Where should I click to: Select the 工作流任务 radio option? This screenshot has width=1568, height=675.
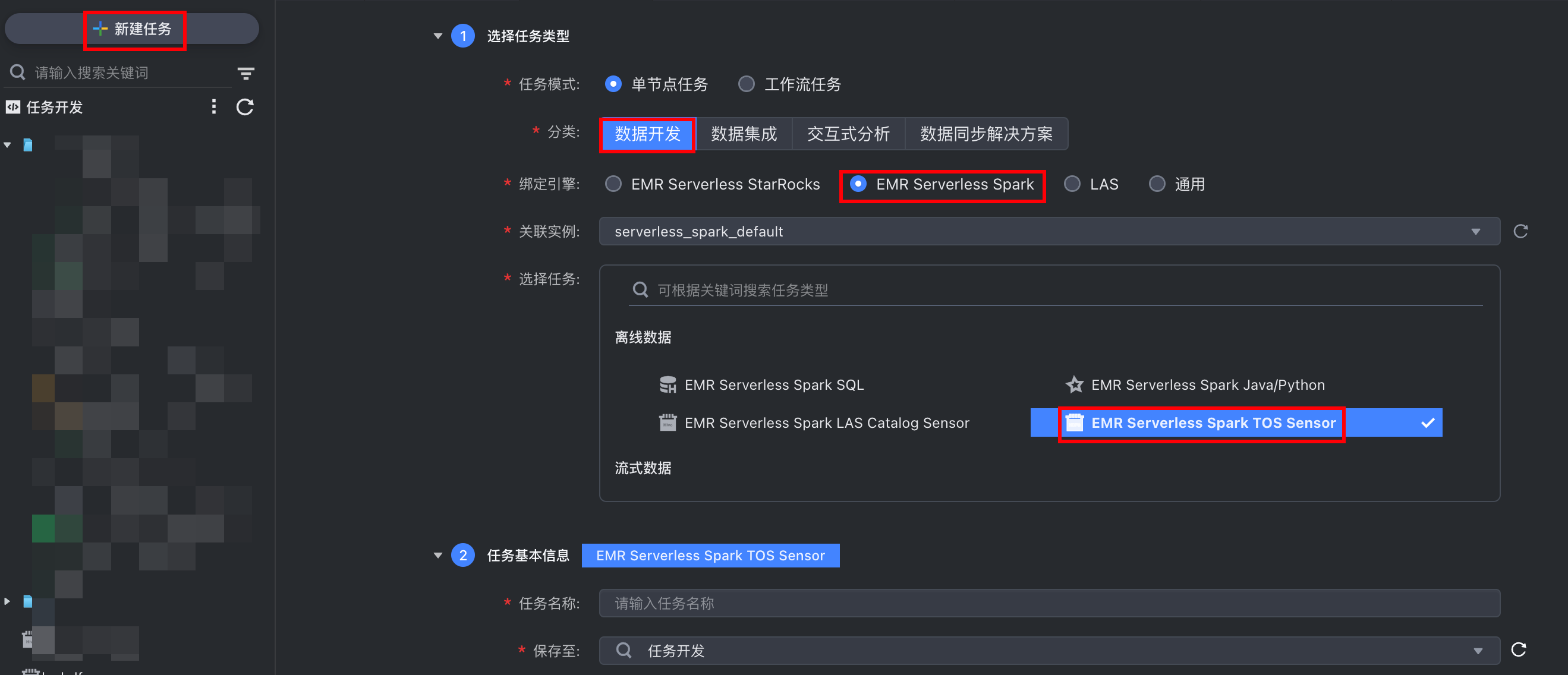pyautogui.click(x=747, y=84)
